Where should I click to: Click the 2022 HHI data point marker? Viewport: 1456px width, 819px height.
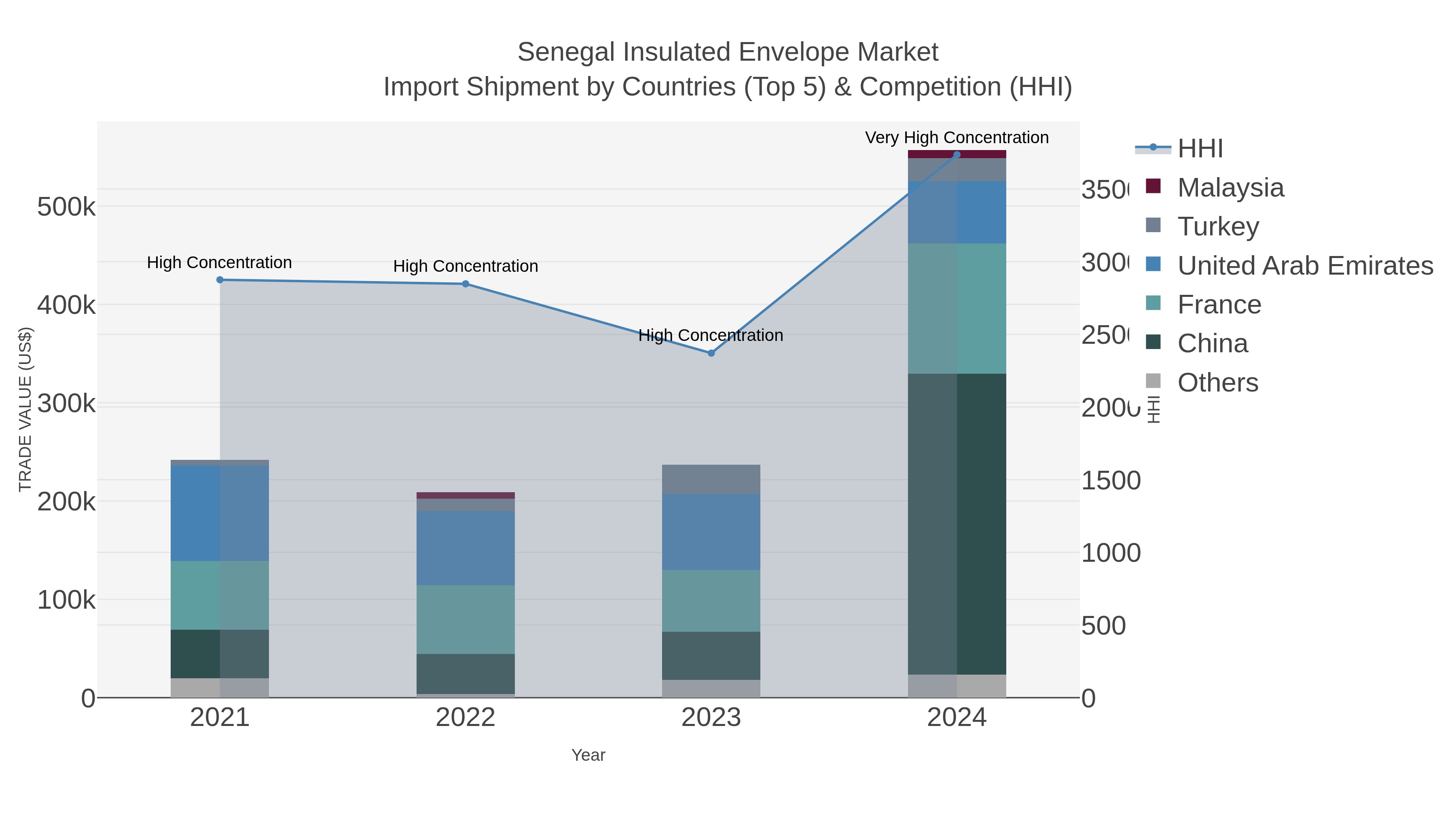(x=466, y=284)
